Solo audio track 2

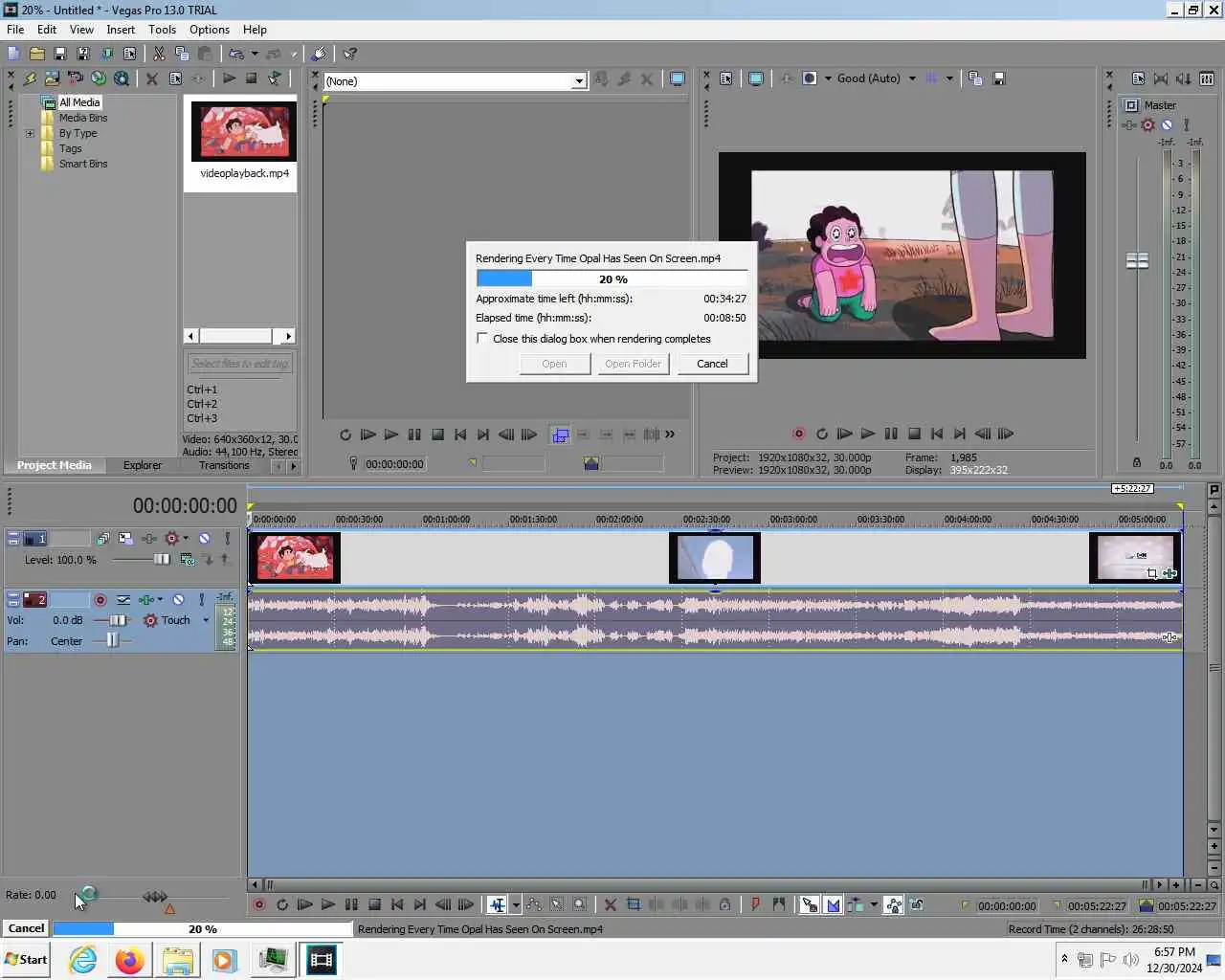[x=201, y=600]
